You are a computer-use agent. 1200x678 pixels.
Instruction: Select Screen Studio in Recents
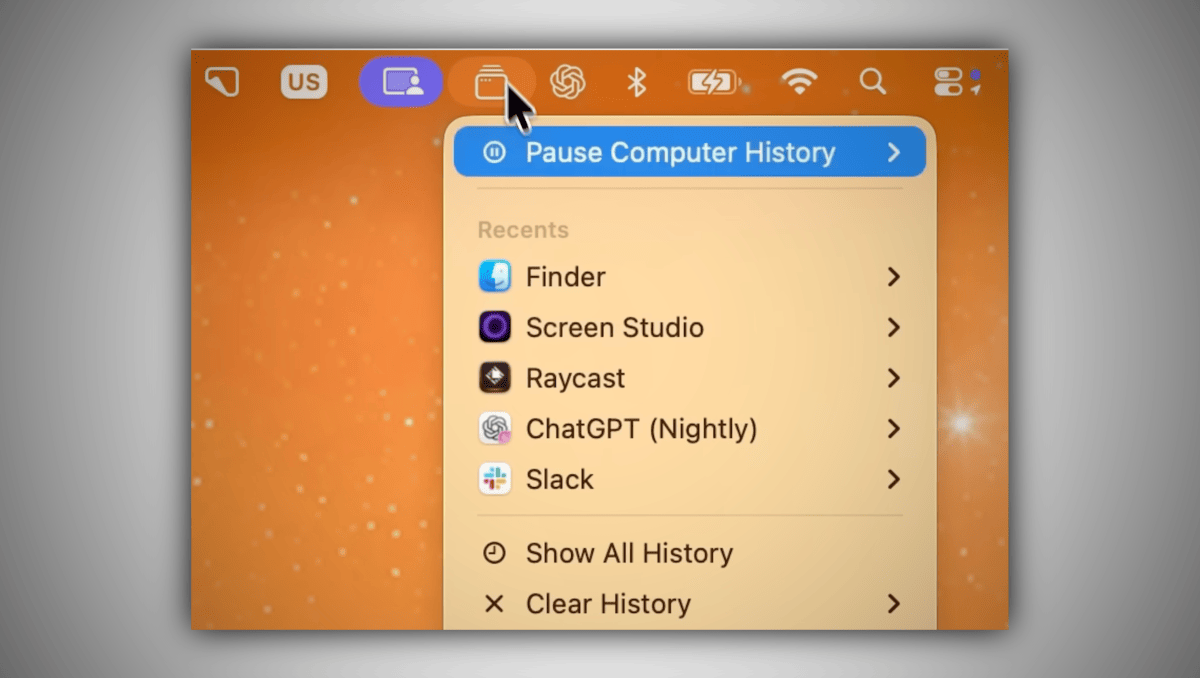tap(690, 328)
